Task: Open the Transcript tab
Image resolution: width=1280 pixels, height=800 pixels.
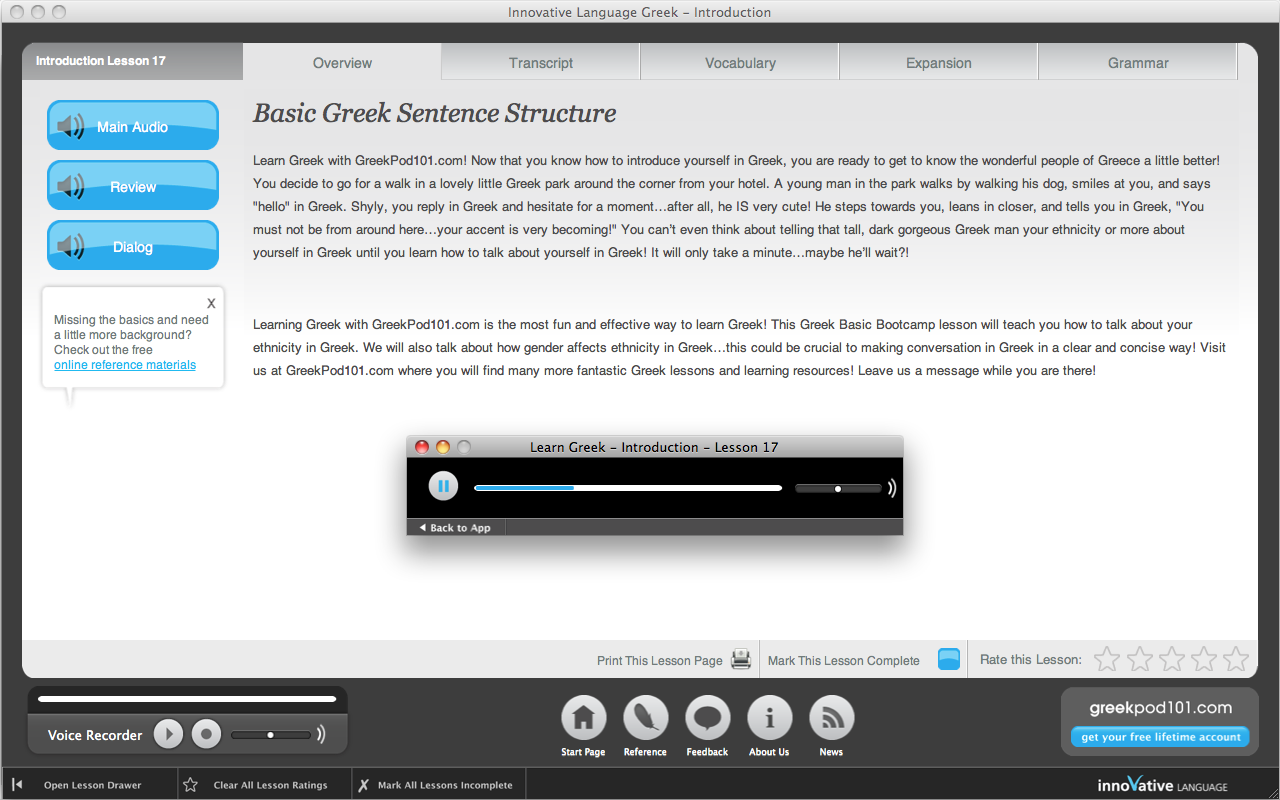Action: click(x=540, y=62)
